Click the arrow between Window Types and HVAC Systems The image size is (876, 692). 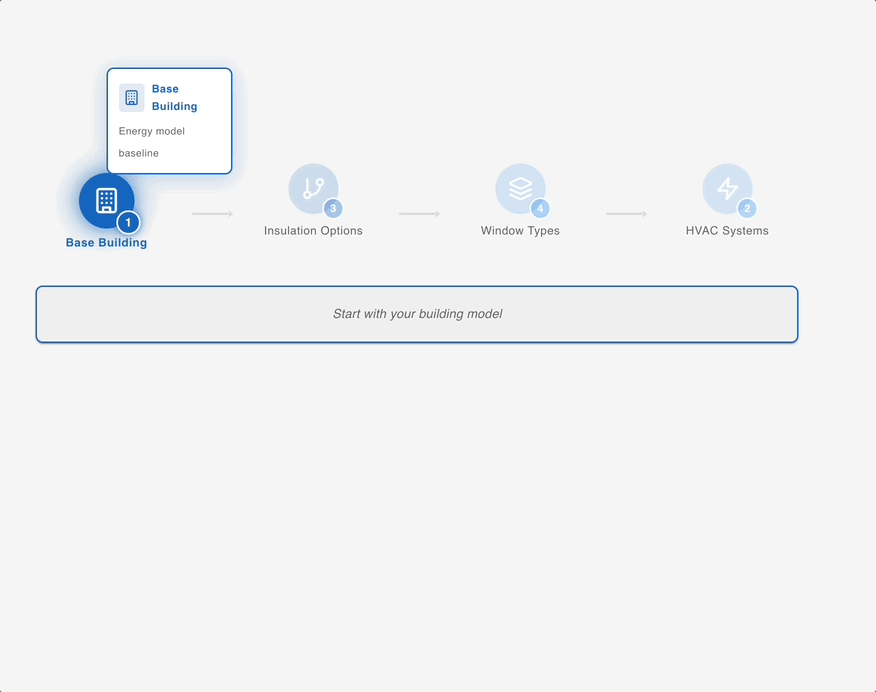pos(626,214)
